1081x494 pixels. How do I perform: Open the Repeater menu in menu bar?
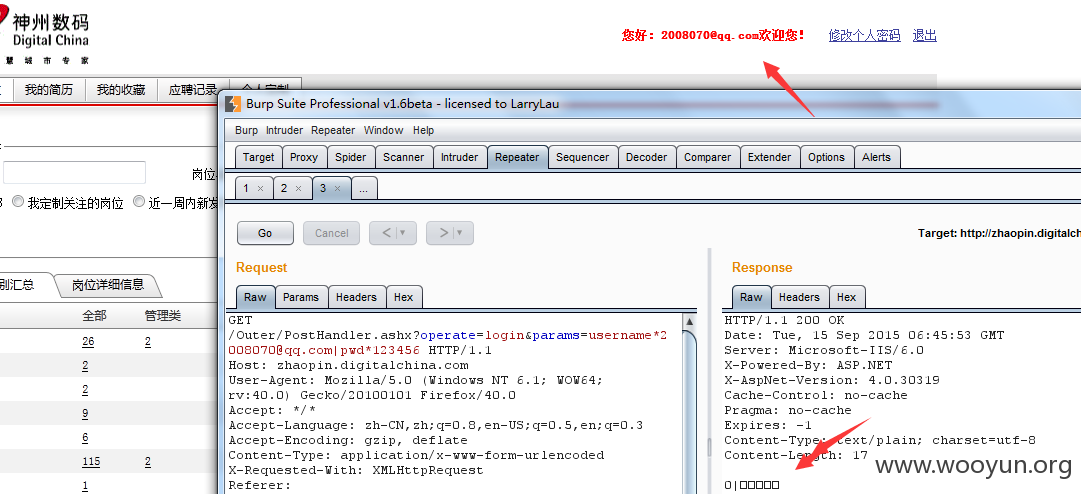pos(332,130)
